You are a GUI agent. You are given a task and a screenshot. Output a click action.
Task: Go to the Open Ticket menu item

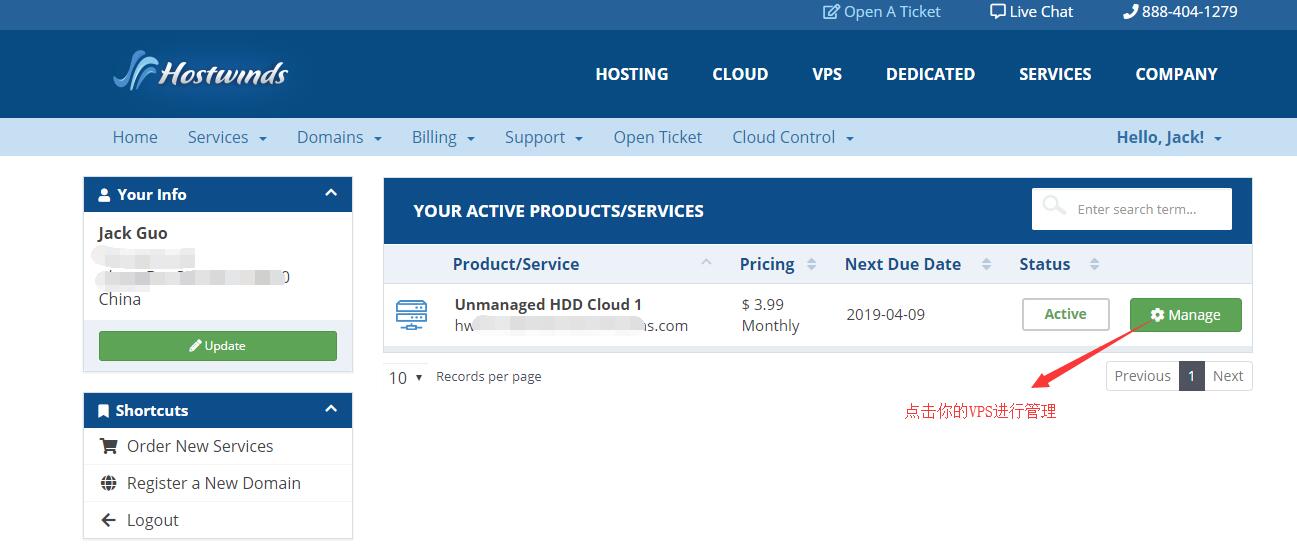tap(657, 137)
